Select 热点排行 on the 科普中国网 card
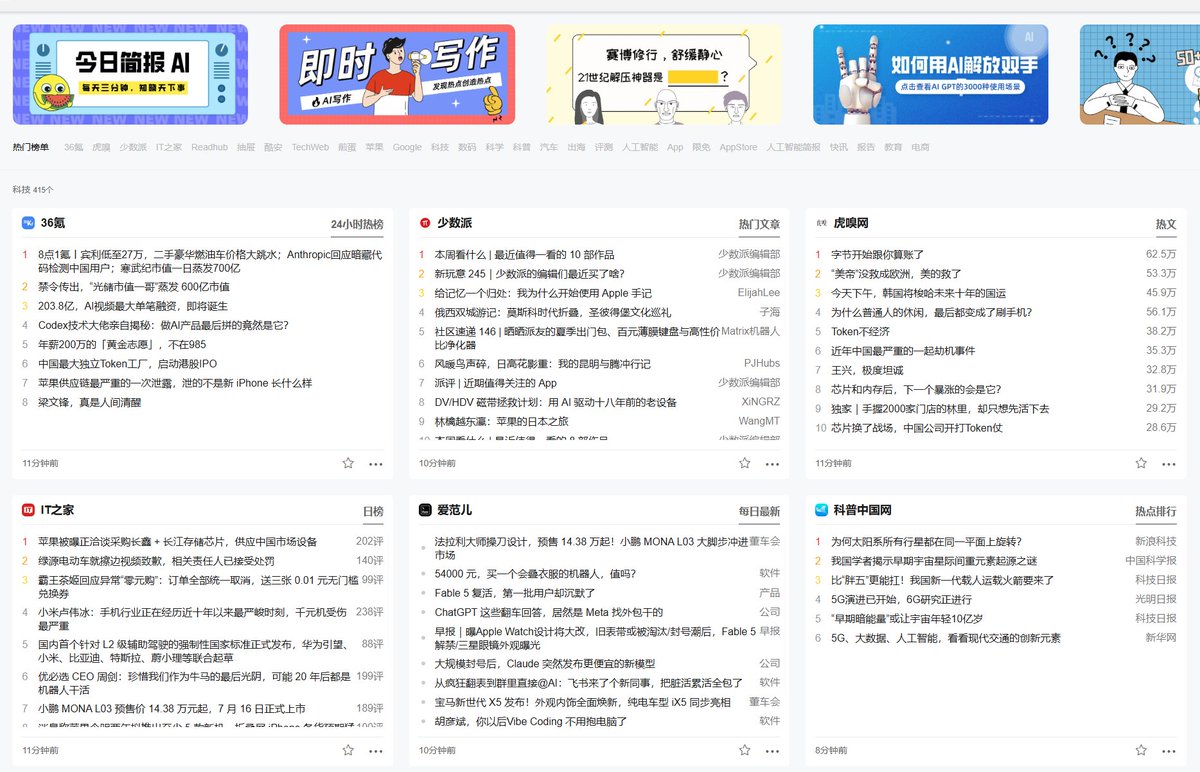 (1156, 511)
